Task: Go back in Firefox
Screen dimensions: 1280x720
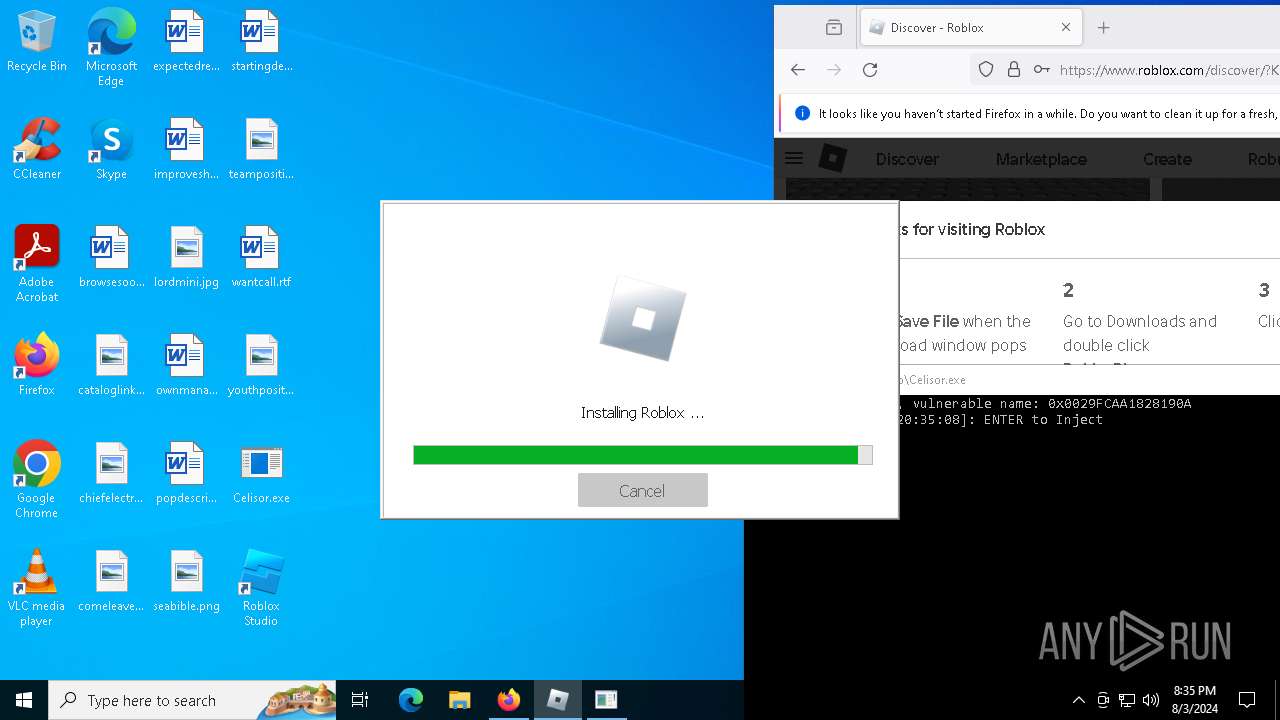Action: coord(797,69)
